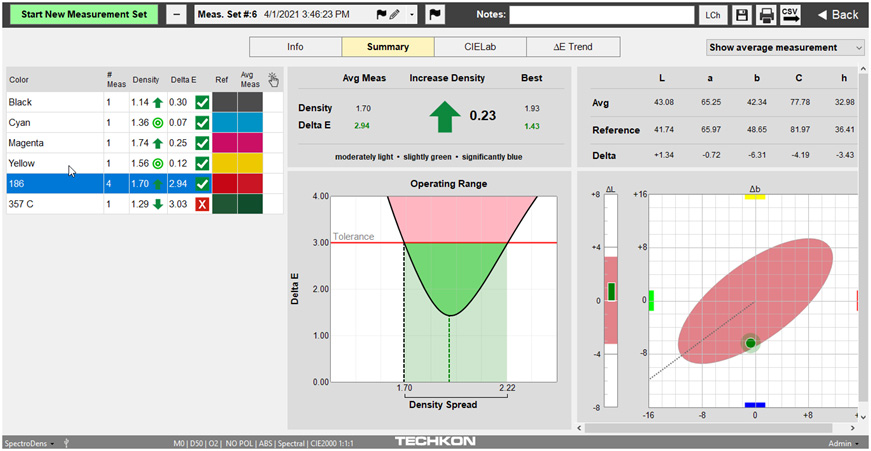The width and height of the screenshot is (871, 451).
Task: Click the hand pointer icon in table header
Action: point(273,81)
